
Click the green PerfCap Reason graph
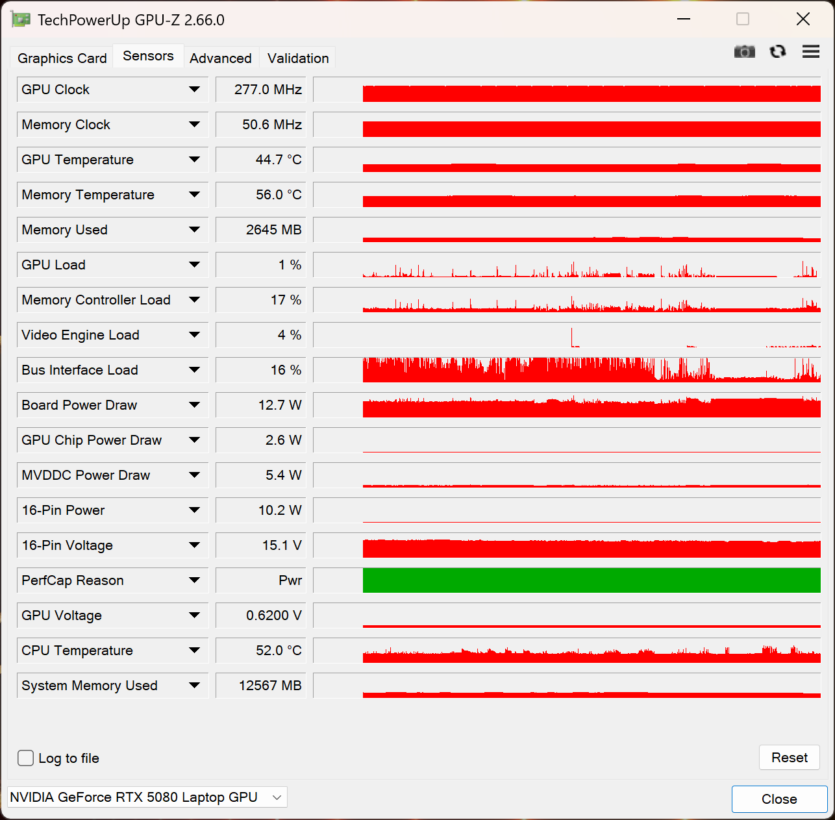567,580
